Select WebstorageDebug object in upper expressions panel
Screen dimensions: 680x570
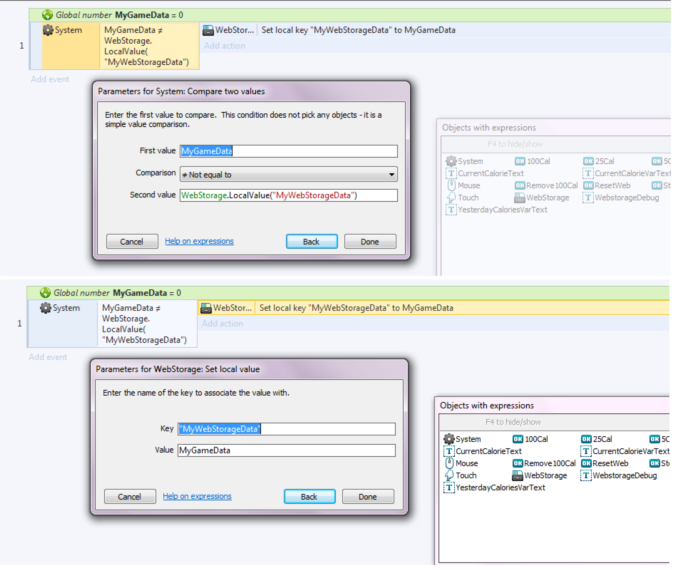621,198
